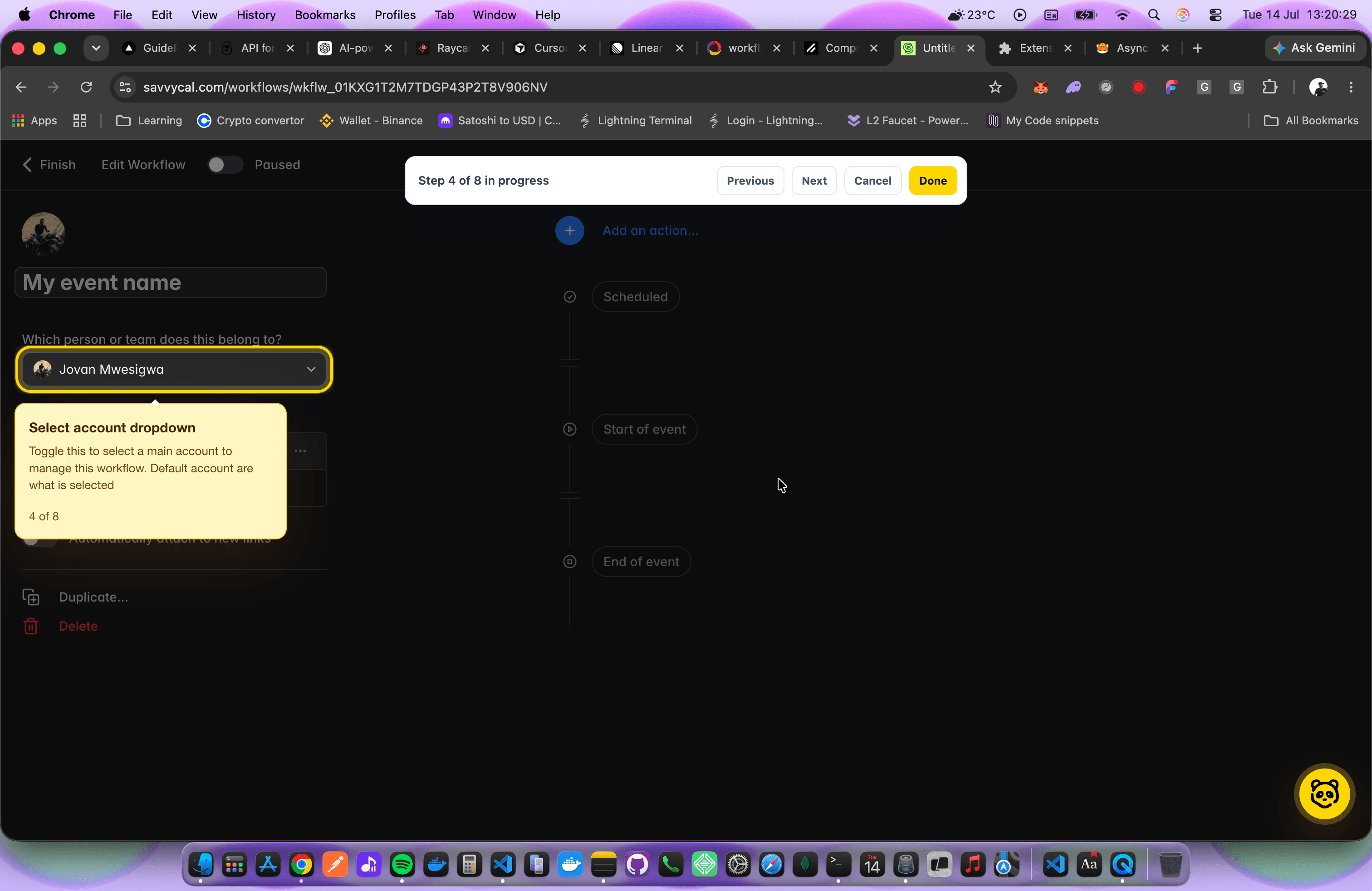Bookmark this page with the star icon
The height and width of the screenshot is (891, 1372).
click(x=995, y=87)
